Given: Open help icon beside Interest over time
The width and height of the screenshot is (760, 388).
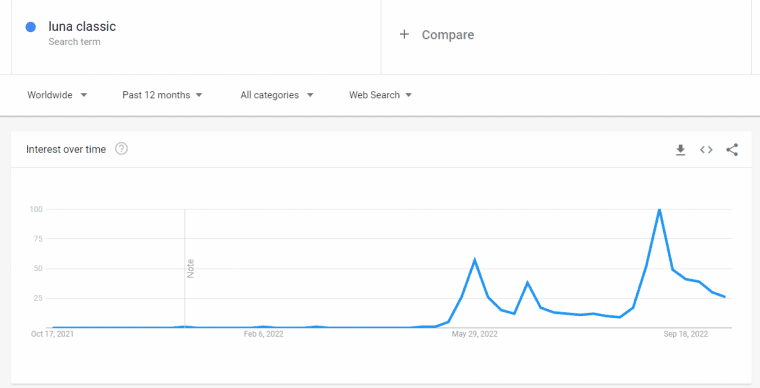Looking at the screenshot, I should point(121,149).
